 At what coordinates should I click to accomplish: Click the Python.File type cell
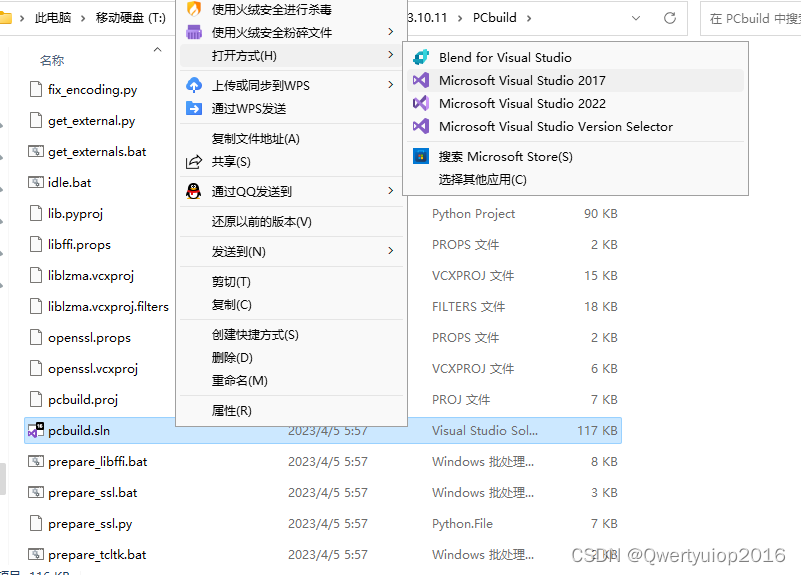tap(462, 523)
